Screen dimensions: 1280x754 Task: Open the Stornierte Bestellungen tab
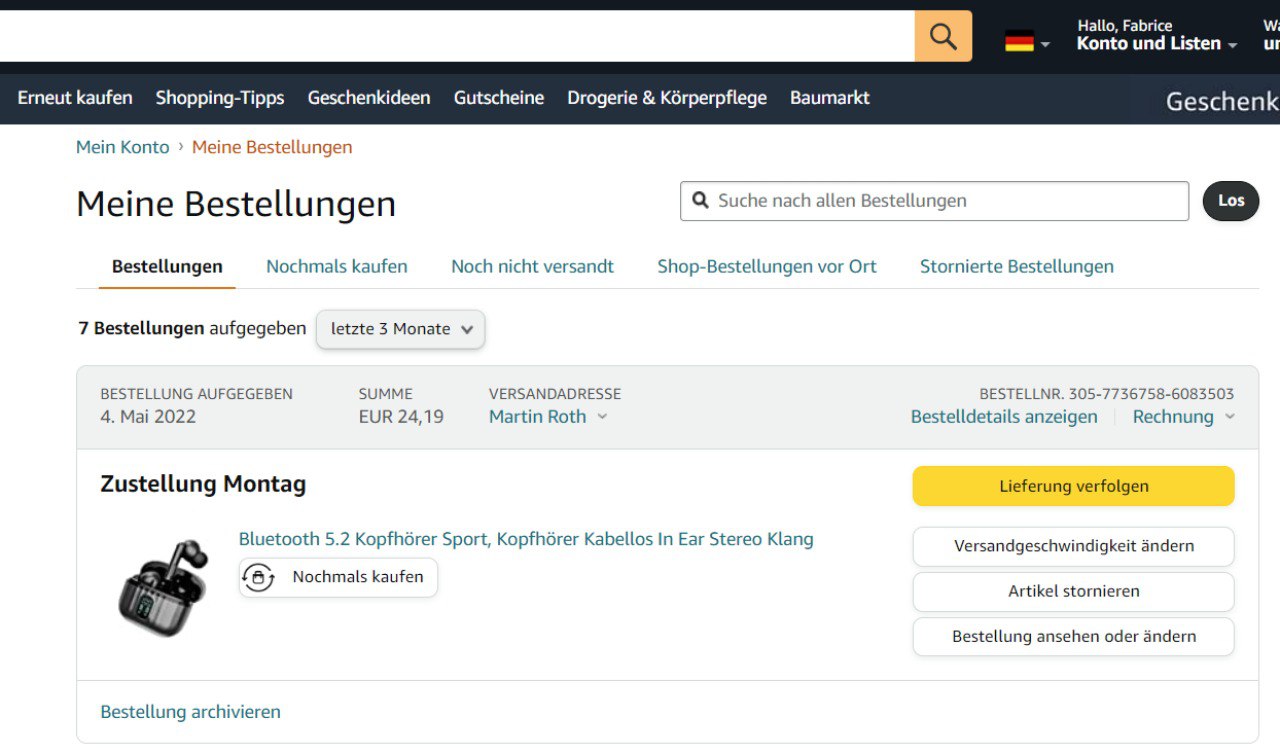[x=1016, y=266]
